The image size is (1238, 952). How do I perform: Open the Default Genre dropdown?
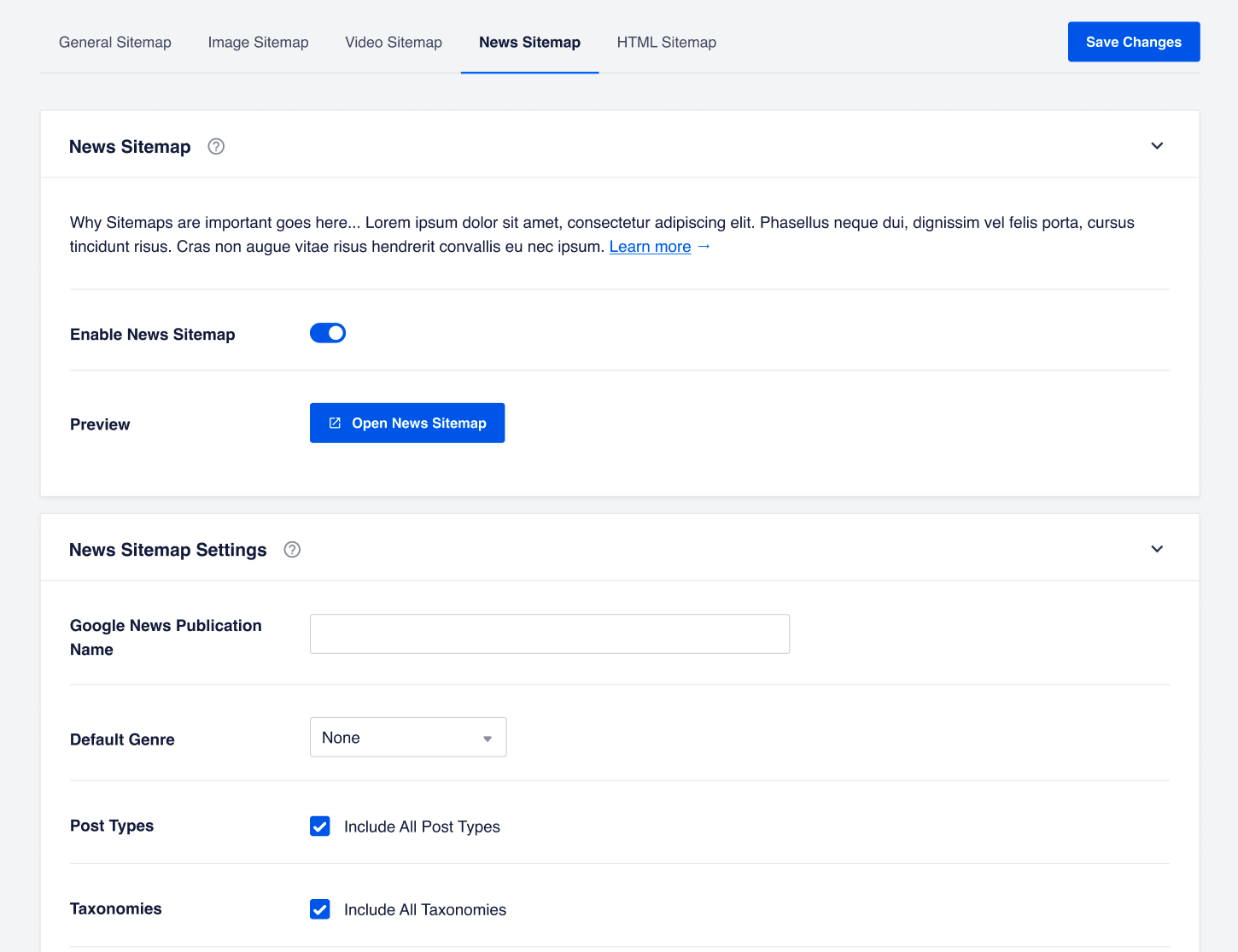408,738
